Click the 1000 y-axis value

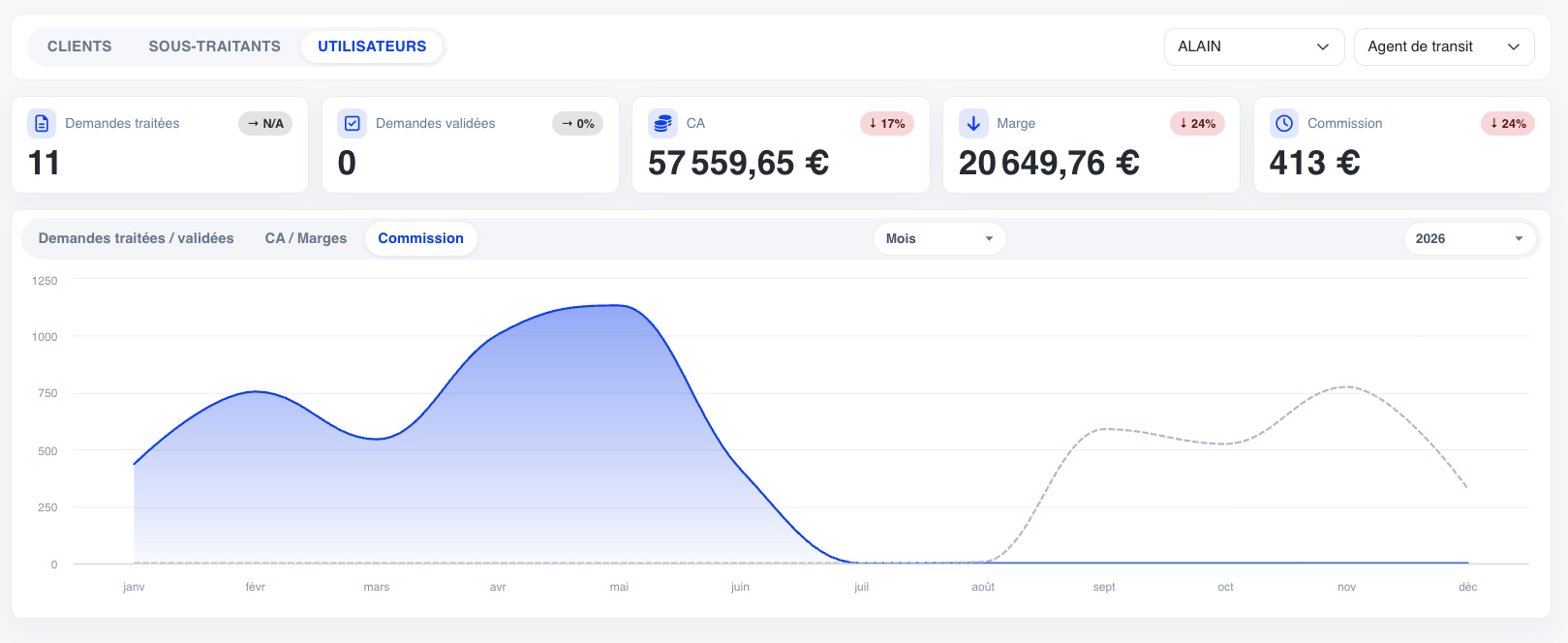[x=45, y=337]
